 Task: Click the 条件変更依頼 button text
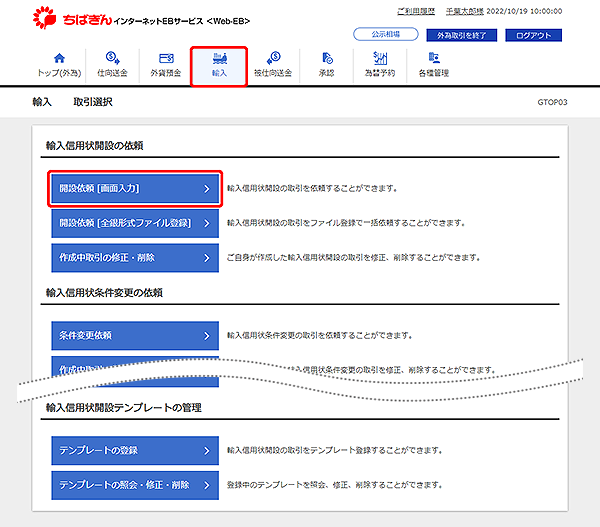[85, 335]
